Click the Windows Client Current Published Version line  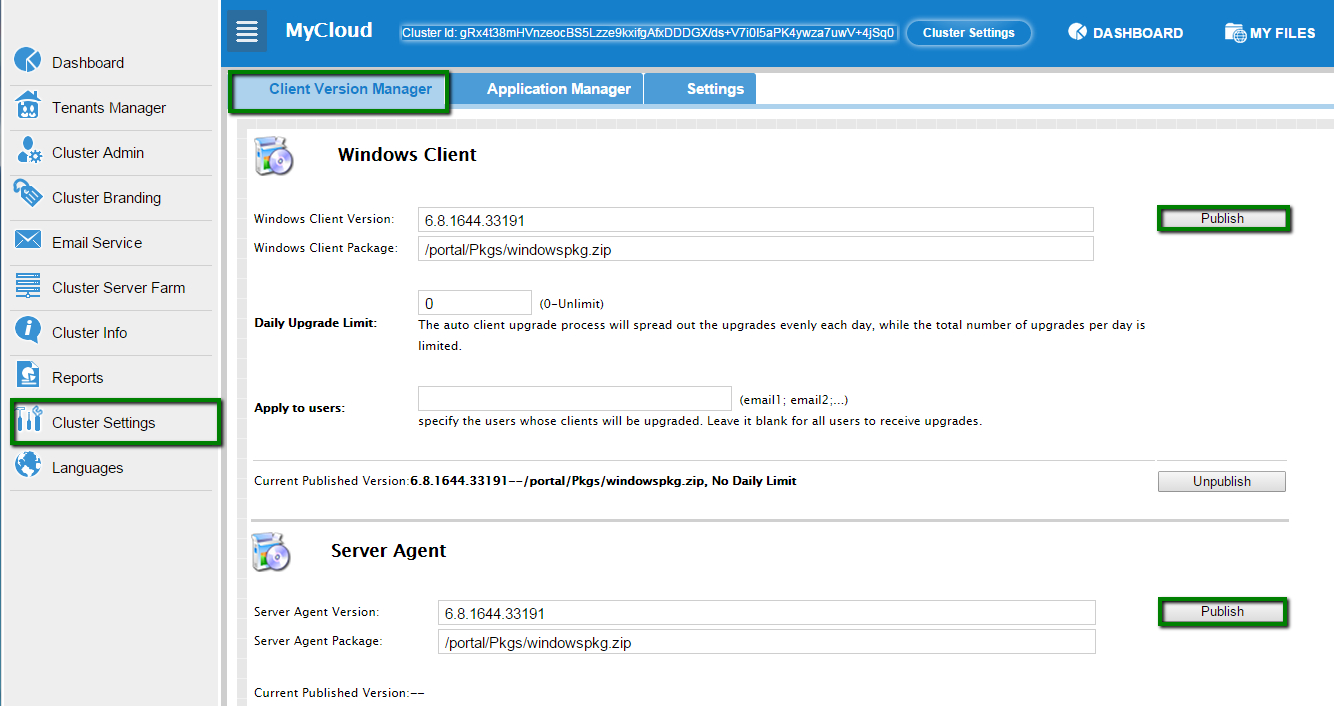525,481
